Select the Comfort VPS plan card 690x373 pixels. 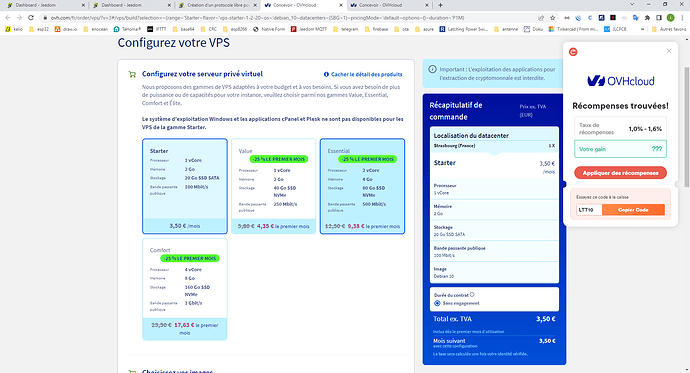pyautogui.click(x=185, y=289)
